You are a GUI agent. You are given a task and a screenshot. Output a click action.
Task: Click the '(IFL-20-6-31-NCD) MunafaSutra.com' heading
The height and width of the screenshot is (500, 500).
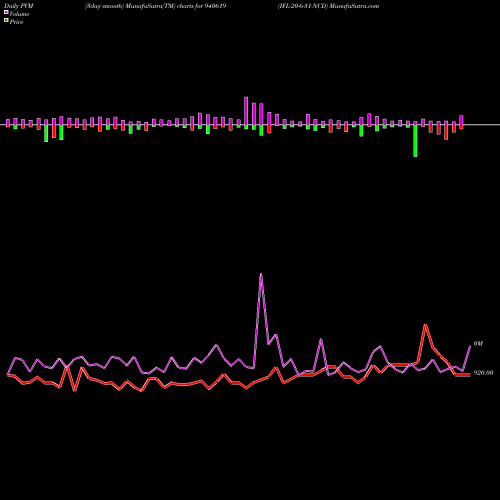click(328, 6)
